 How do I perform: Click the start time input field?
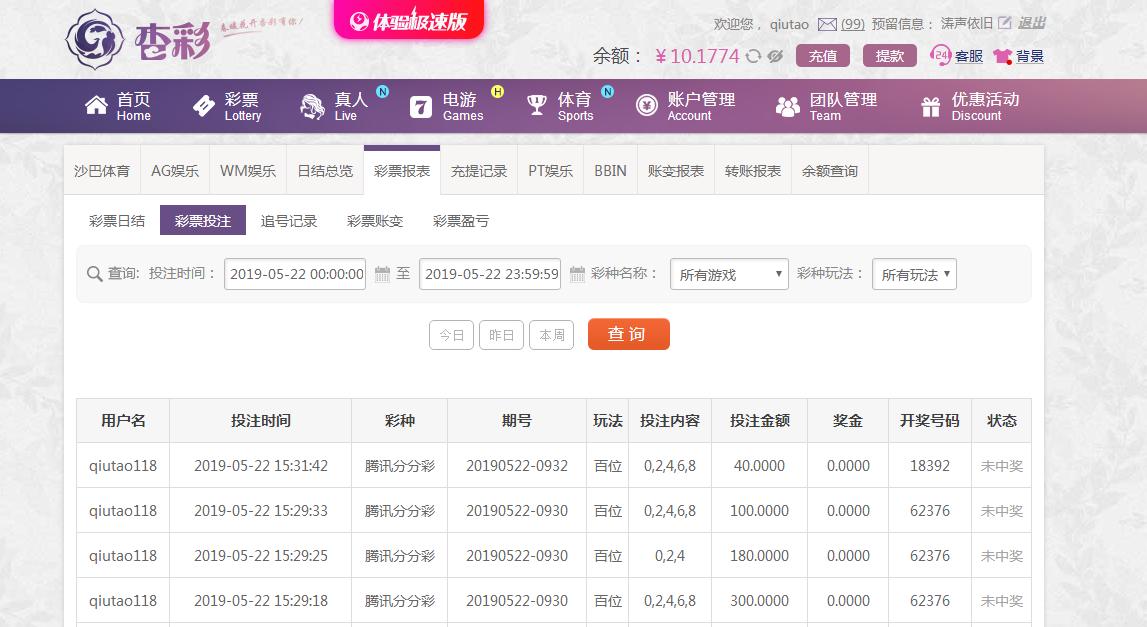tap(295, 274)
